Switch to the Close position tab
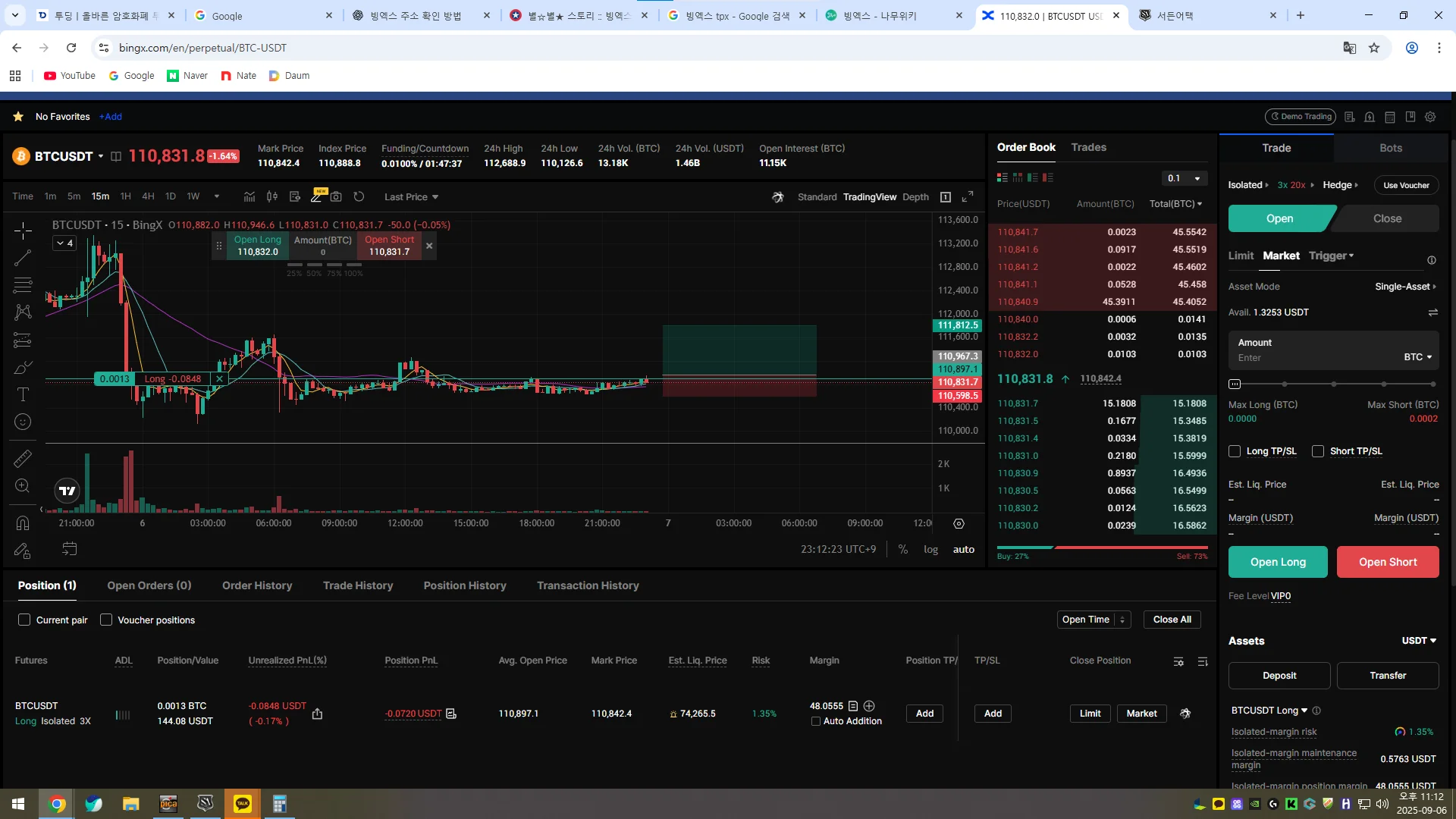The height and width of the screenshot is (819, 1456). pos(1387,218)
